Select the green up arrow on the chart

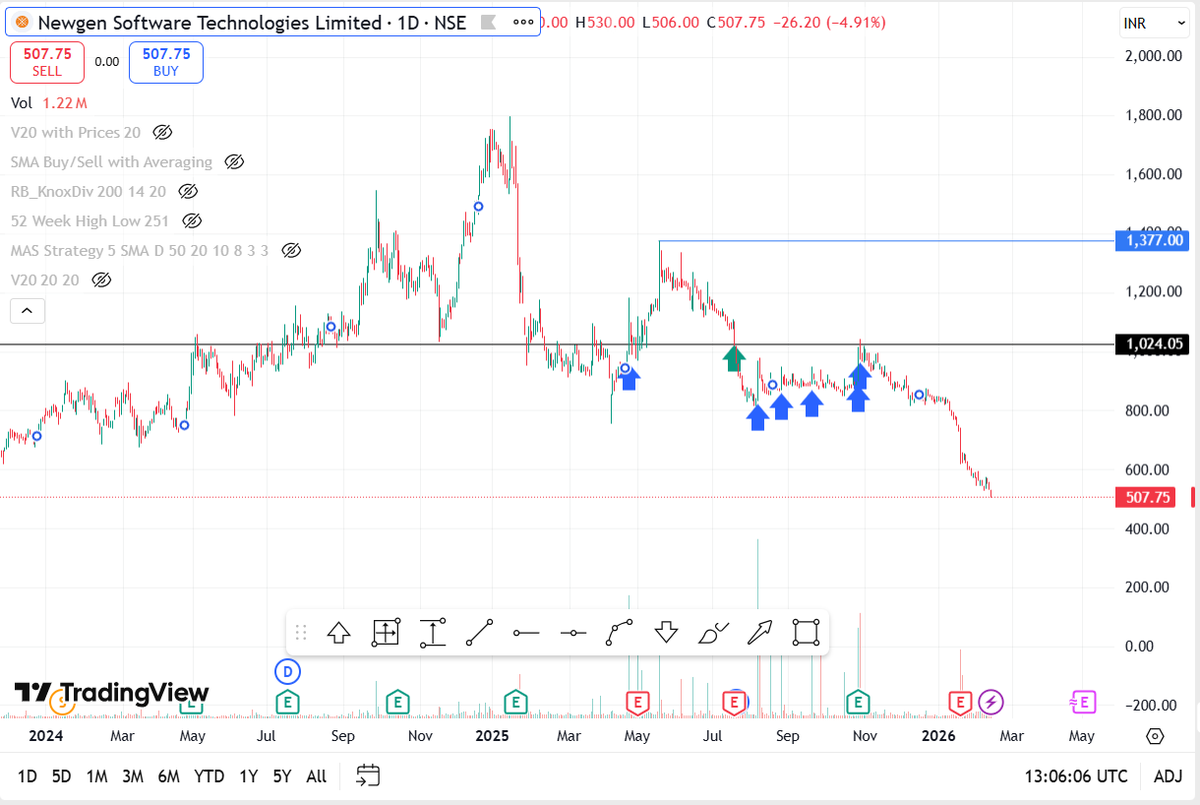pyautogui.click(x=735, y=357)
